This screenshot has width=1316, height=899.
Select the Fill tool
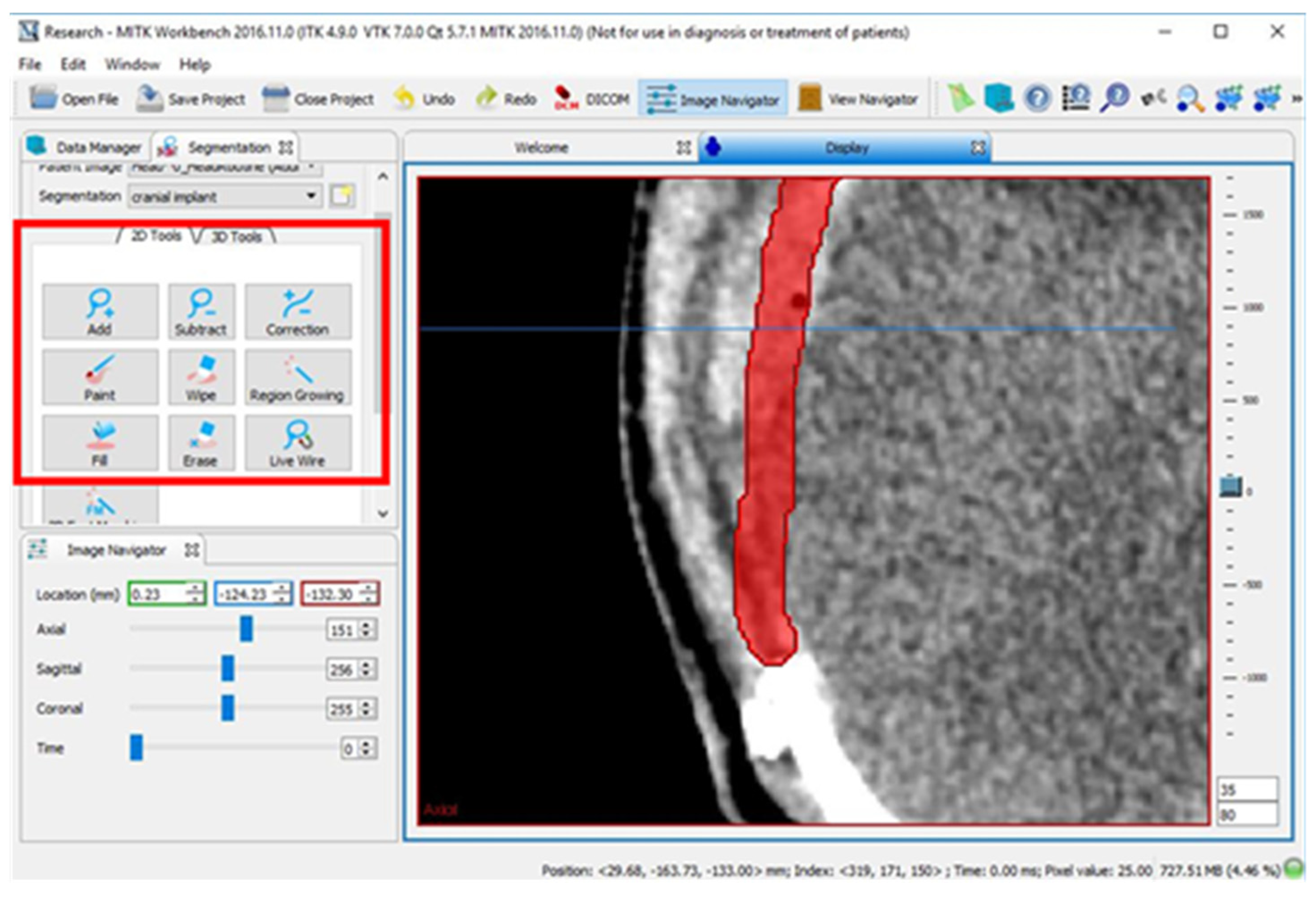pyautogui.click(x=100, y=443)
